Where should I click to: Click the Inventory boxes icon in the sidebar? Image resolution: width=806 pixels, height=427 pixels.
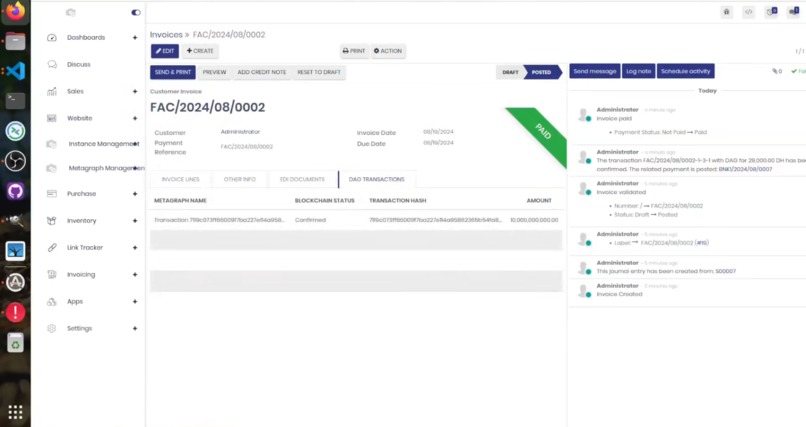point(51,220)
